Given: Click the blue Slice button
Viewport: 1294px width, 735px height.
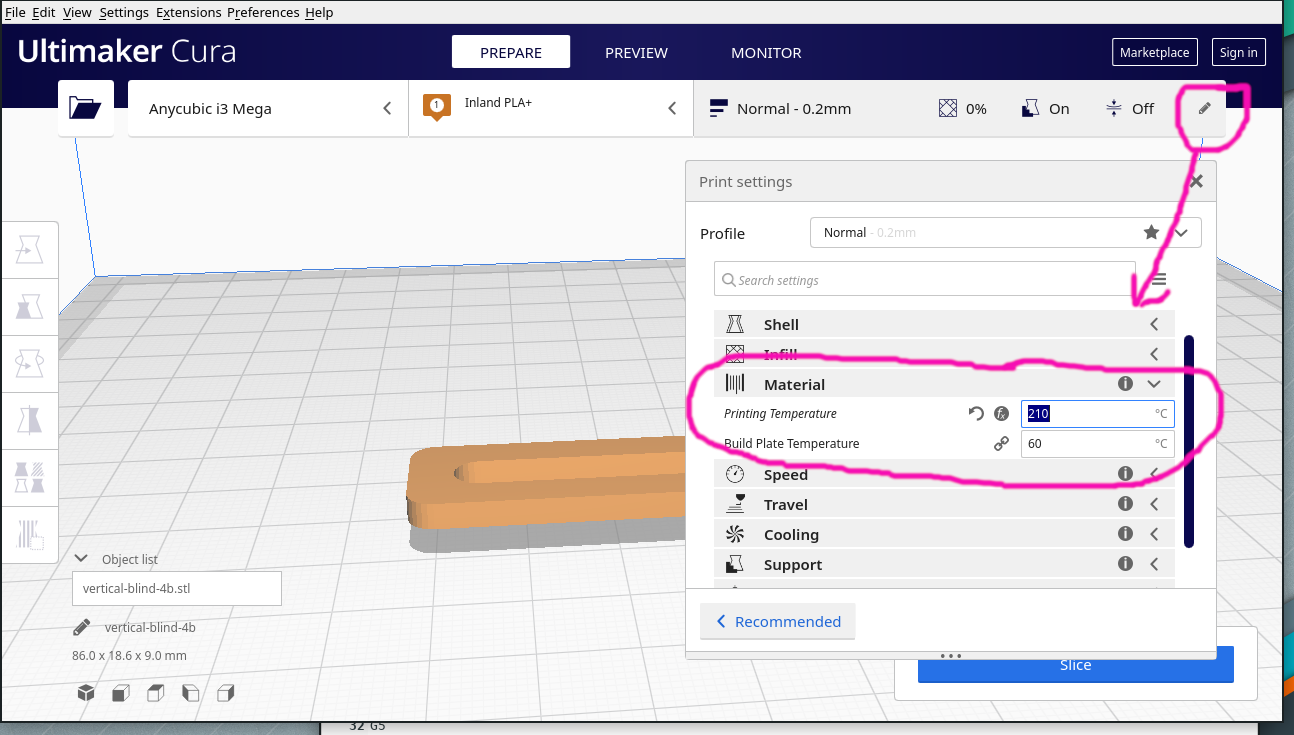Looking at the screenshot, I should point(1076,665).
